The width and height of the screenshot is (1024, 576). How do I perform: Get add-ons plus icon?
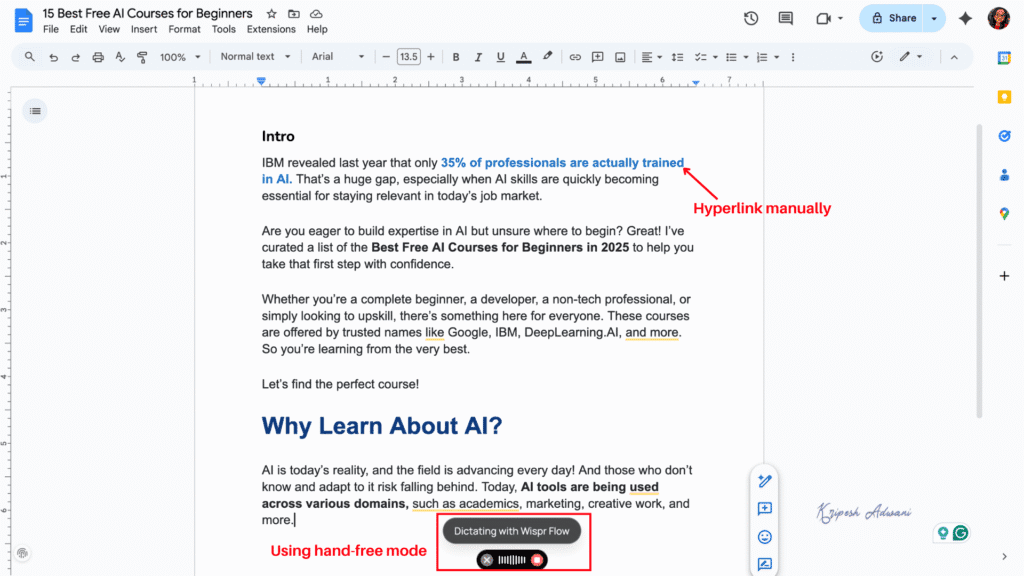point(1004,276)
